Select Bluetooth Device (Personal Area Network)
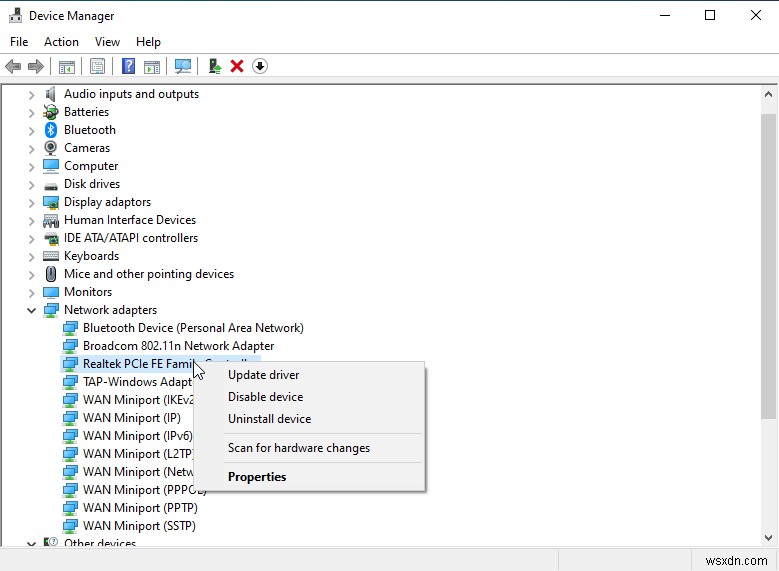Viewport: 779px width, 571px height. click(193, 328)
